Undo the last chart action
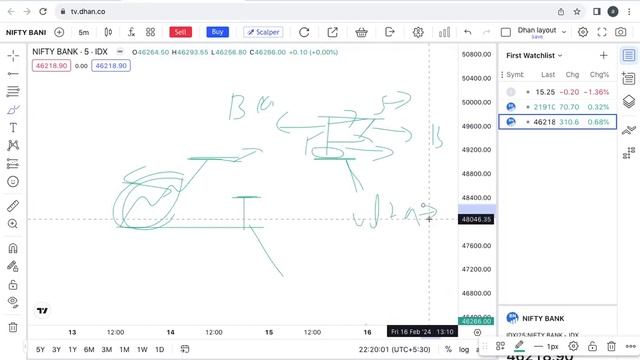The height and width of the screenshot is (360, 640). pos(468,32)
